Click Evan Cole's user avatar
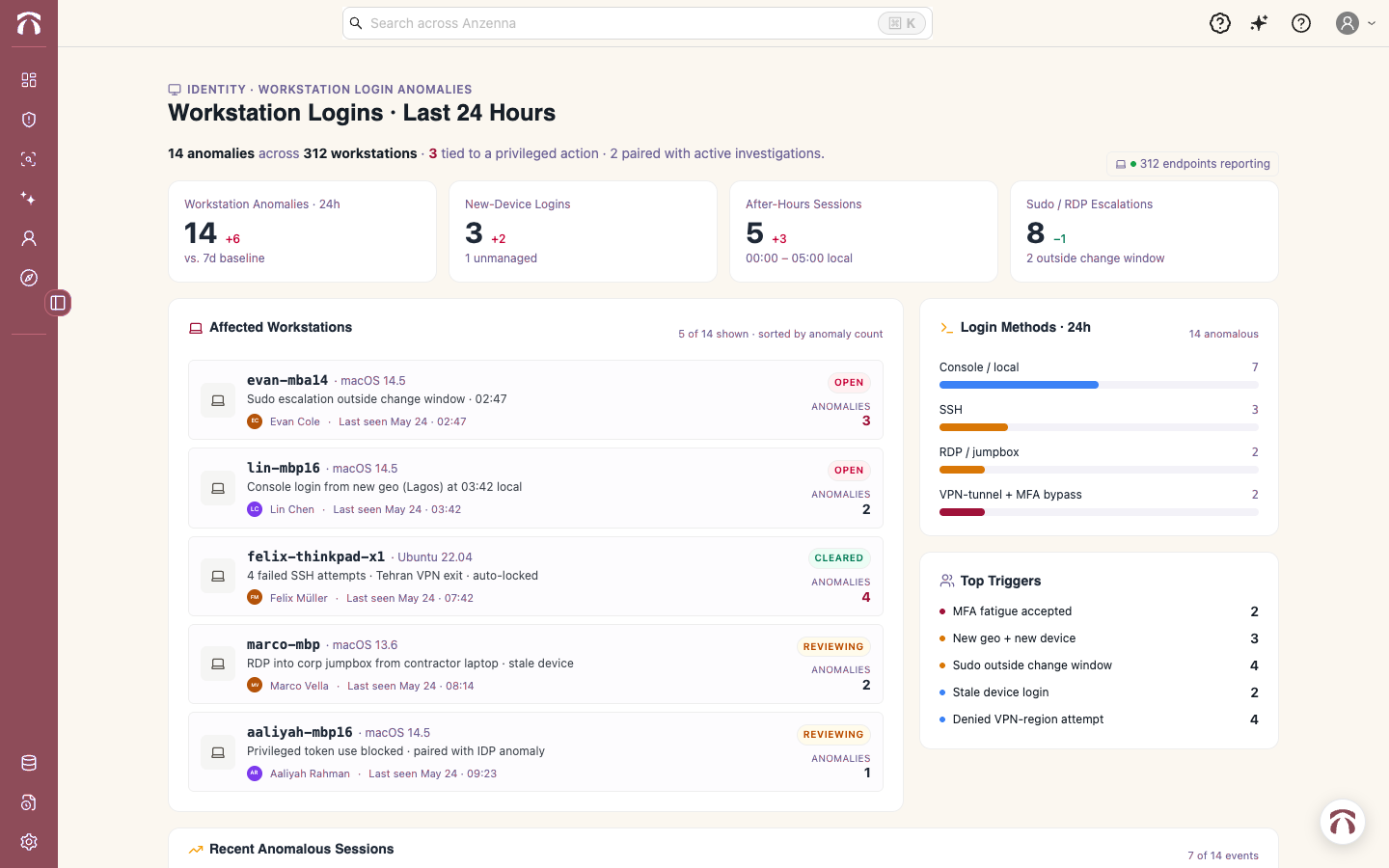1389x868 pixels. click(255, 421)
